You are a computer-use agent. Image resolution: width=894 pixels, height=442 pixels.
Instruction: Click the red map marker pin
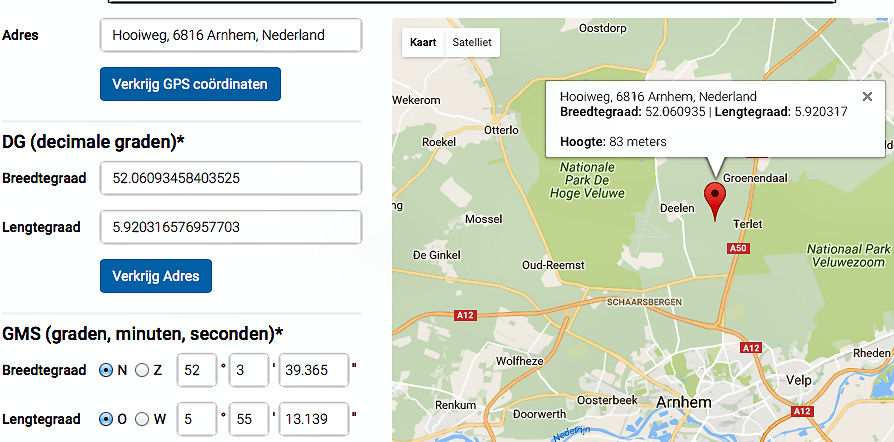[x=715, y=201]
